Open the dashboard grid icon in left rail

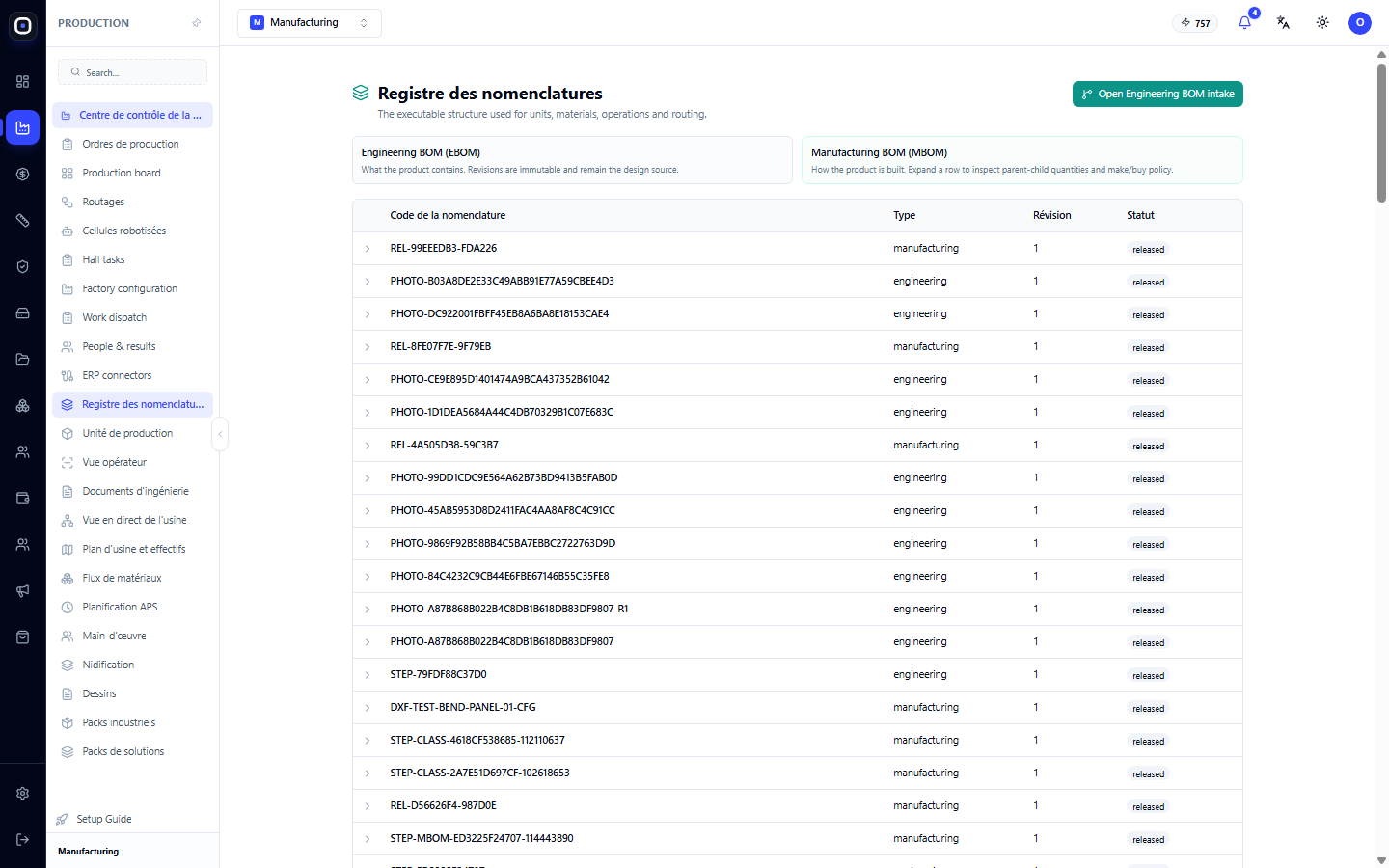(x=23, y=81)
